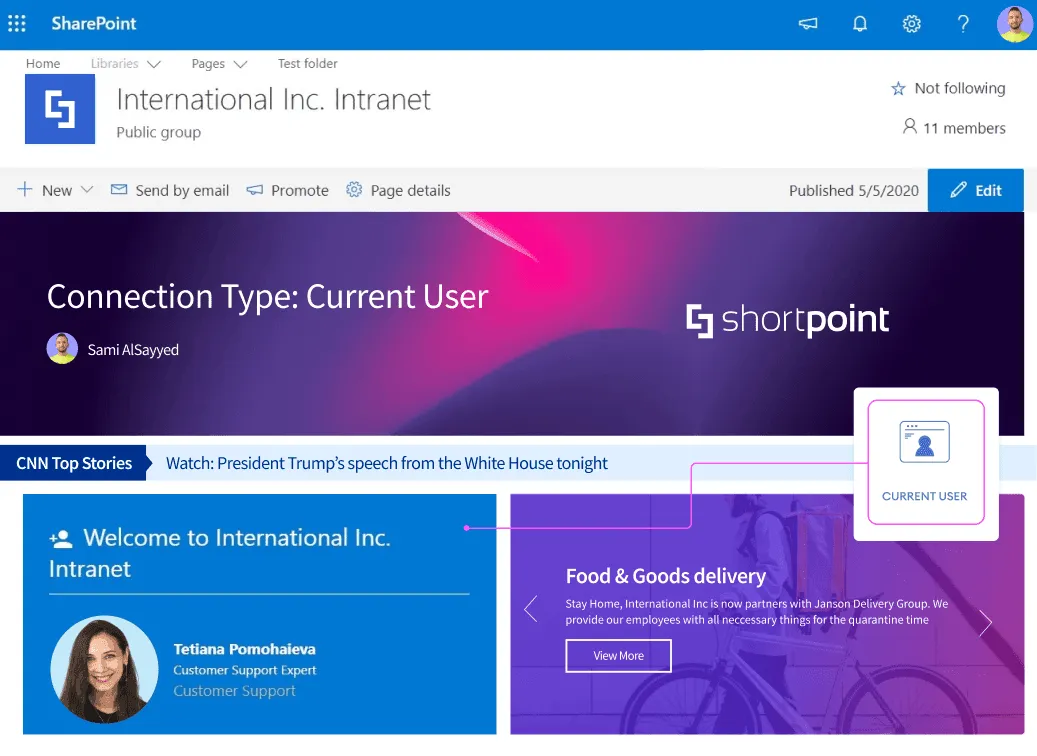Click the megaphone announcements icon in header
Viewport: 1037px width, 756px height.
click(808, 24)
